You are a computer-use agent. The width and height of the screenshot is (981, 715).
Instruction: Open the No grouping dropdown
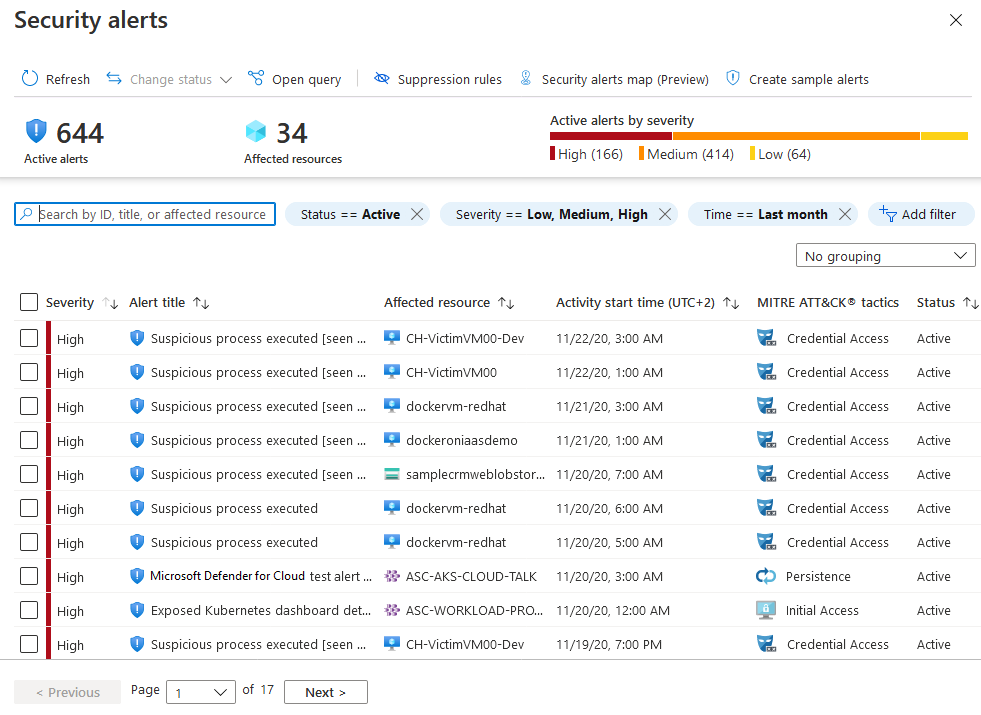[x=885, y=255]
